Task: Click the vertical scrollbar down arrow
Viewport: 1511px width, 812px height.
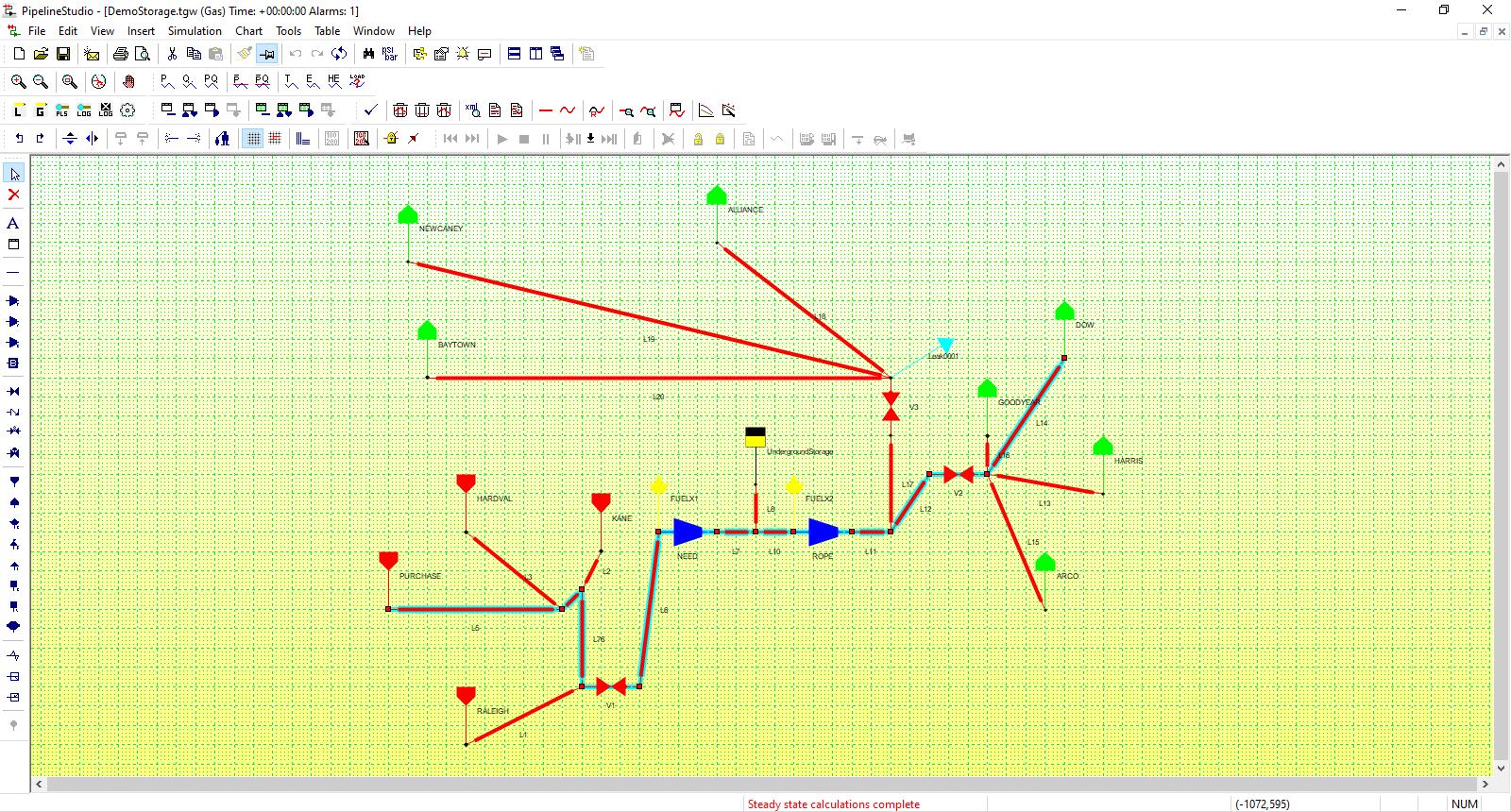Action: [x=1502, y=768]
